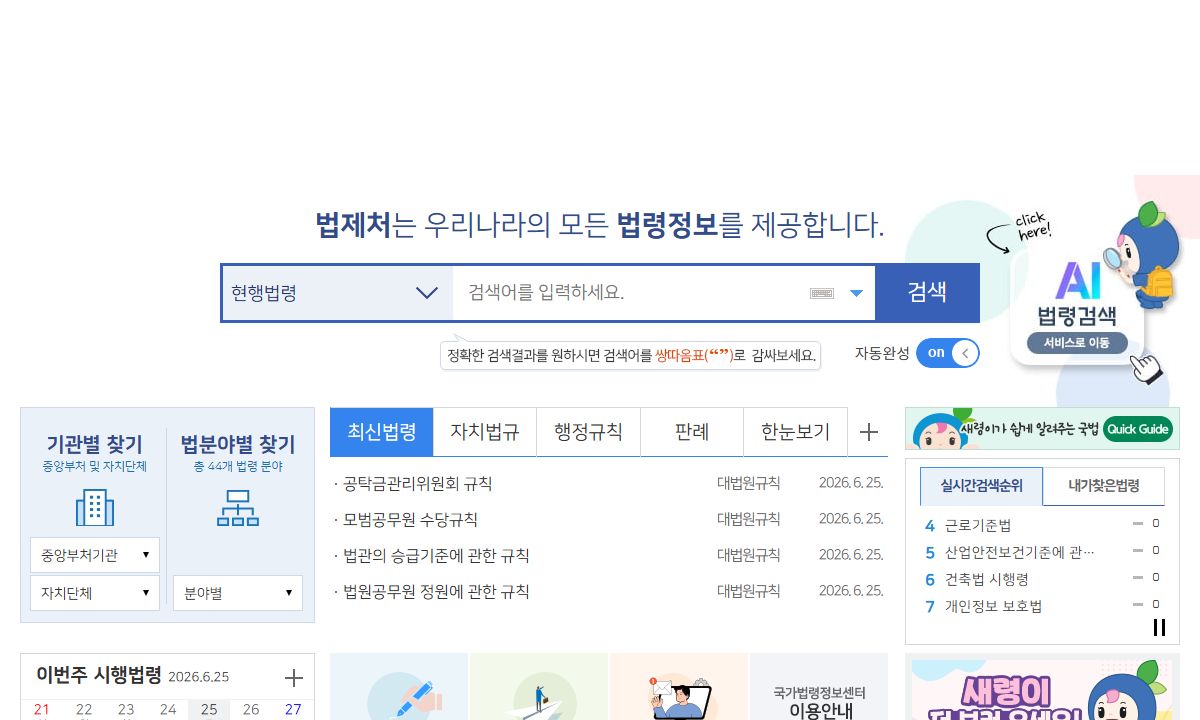Click the paper airplane illustration tile

[x=539, y=687]
